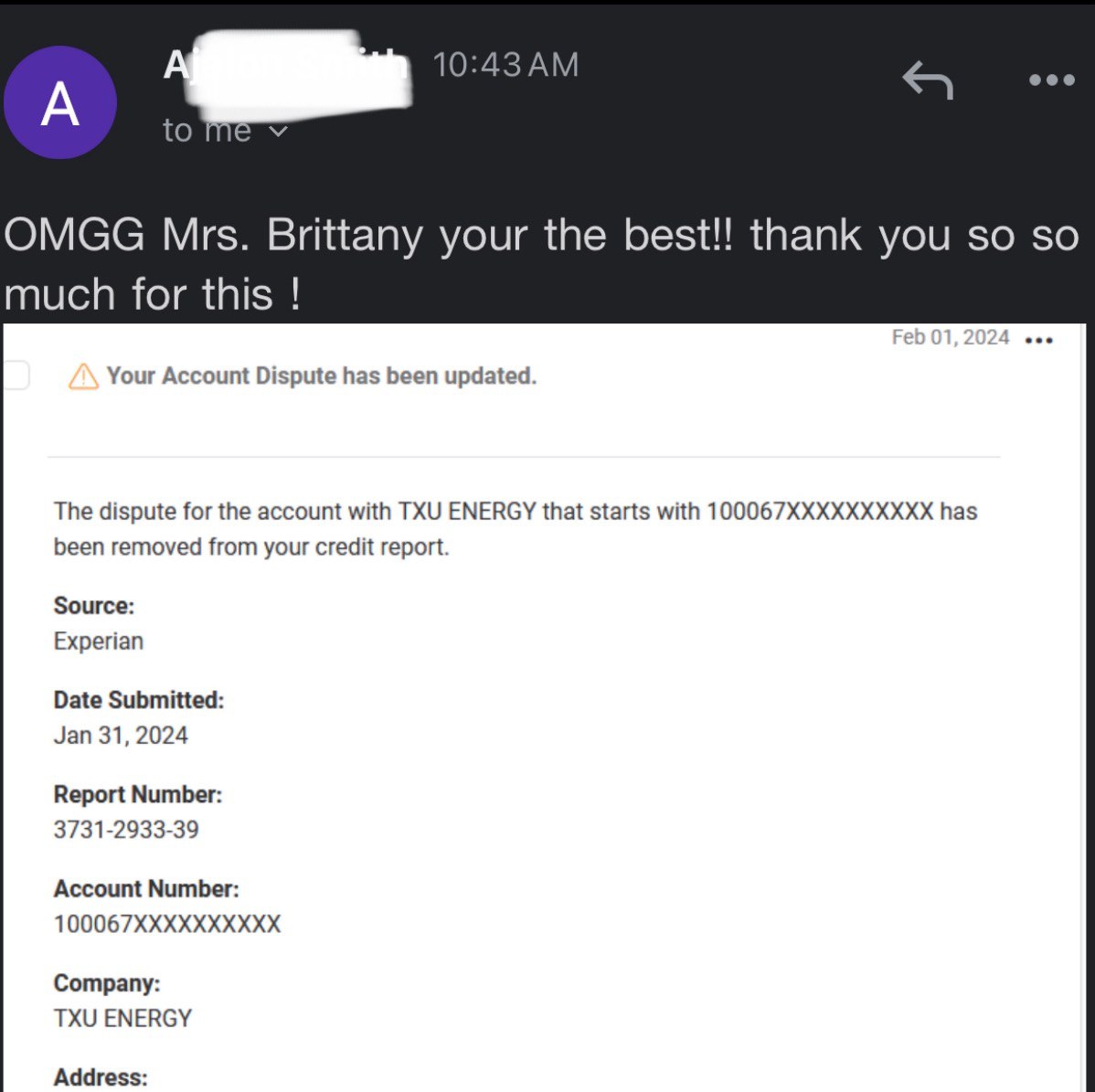Click the Address field label

coord(101,1077)
